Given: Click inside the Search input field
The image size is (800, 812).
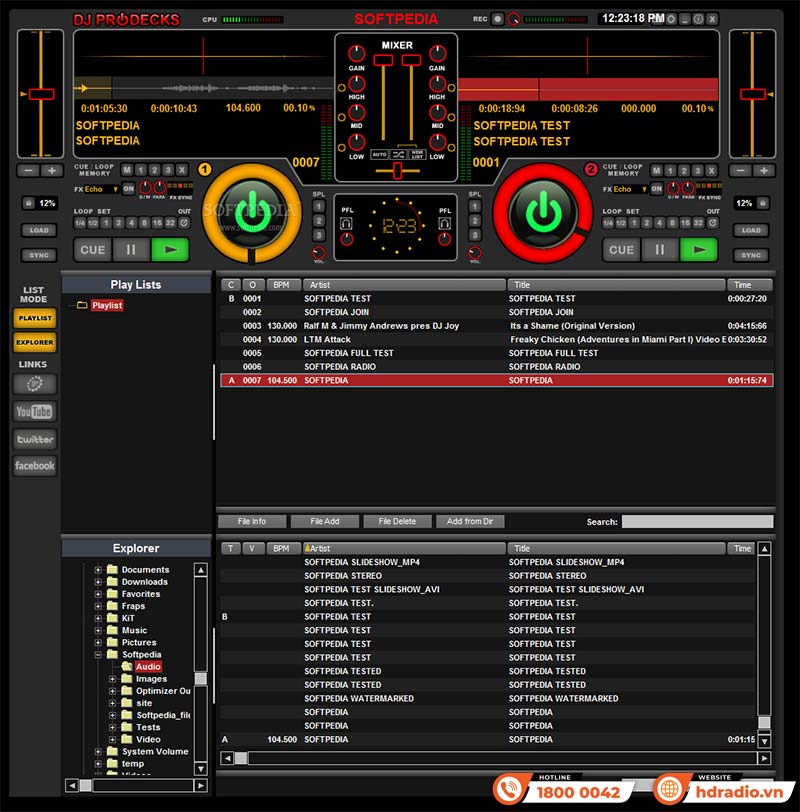Looking at the screenshot, I should [697, 521].
